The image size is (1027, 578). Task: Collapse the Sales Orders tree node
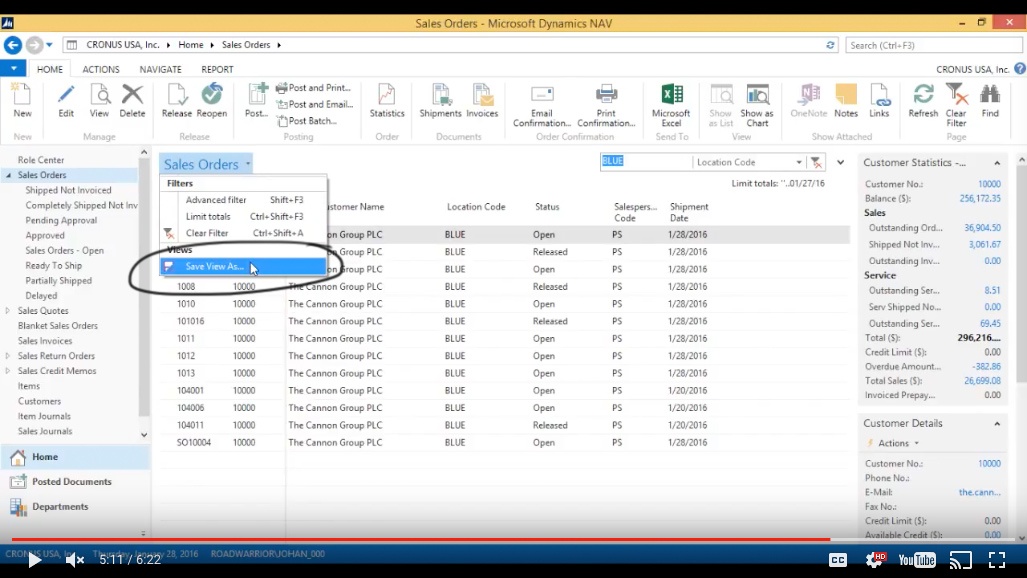coord(9,175)
